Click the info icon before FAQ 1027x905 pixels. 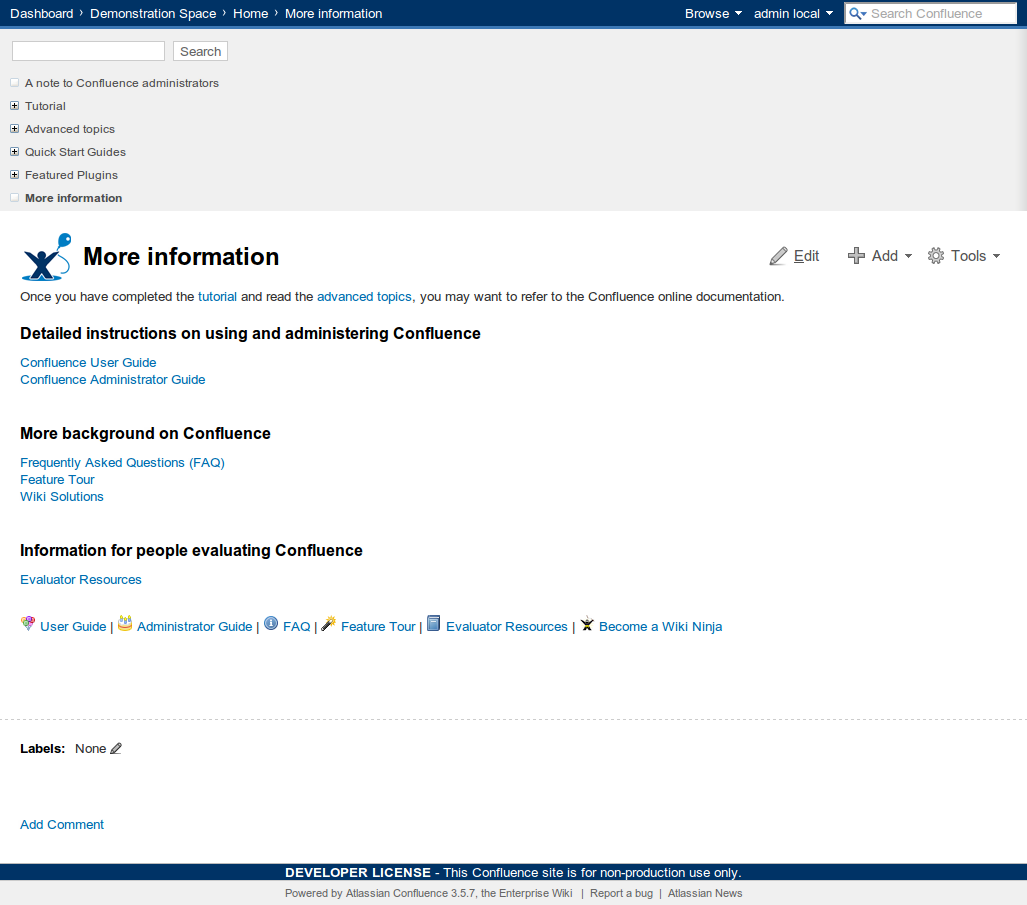[271, 623]
